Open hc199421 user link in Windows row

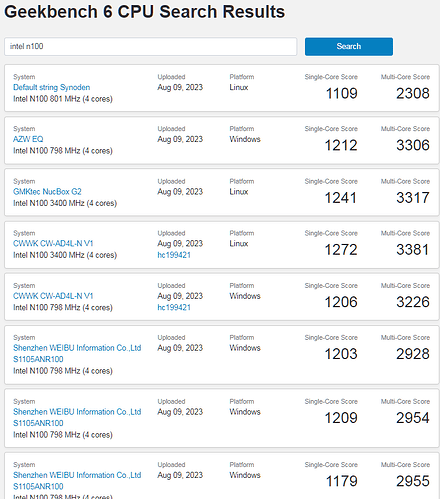coord(174,307)
